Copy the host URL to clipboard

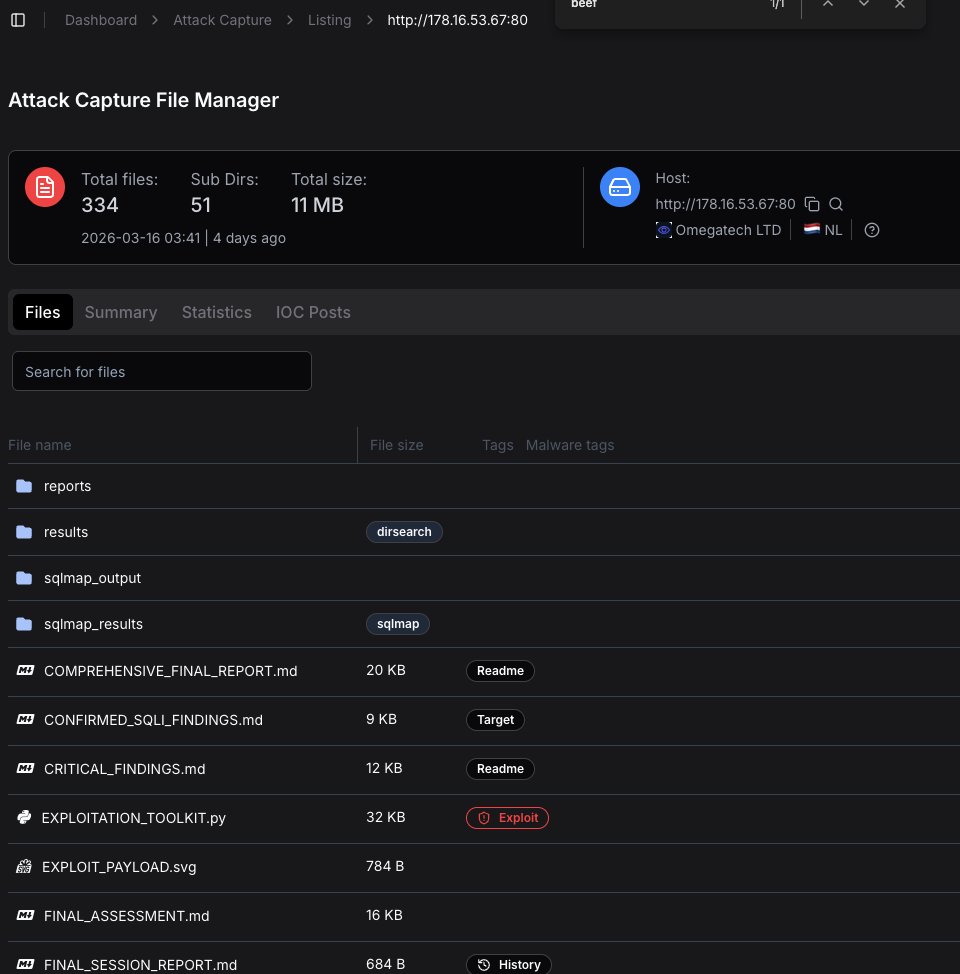point(811,204)
